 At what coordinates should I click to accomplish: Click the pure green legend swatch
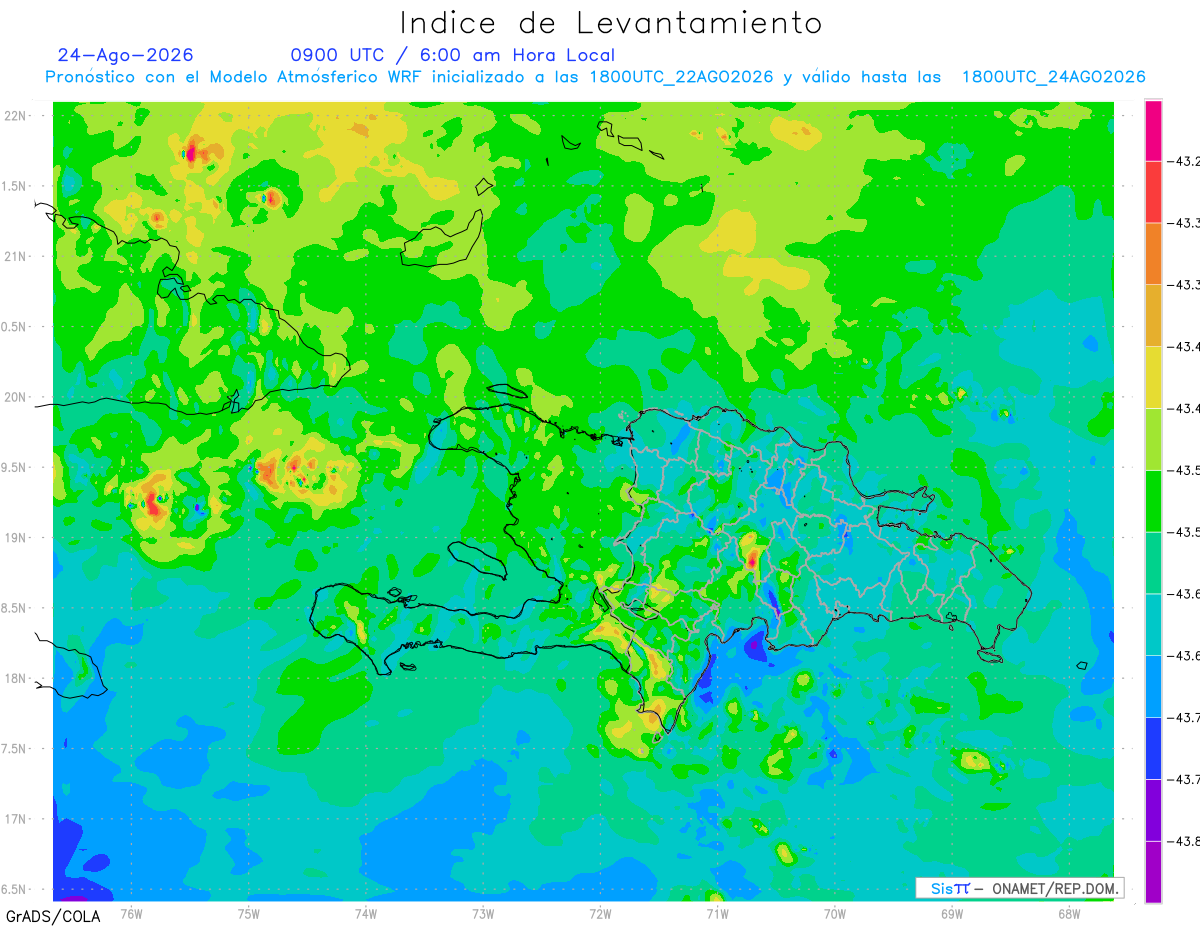point(1153,501)
